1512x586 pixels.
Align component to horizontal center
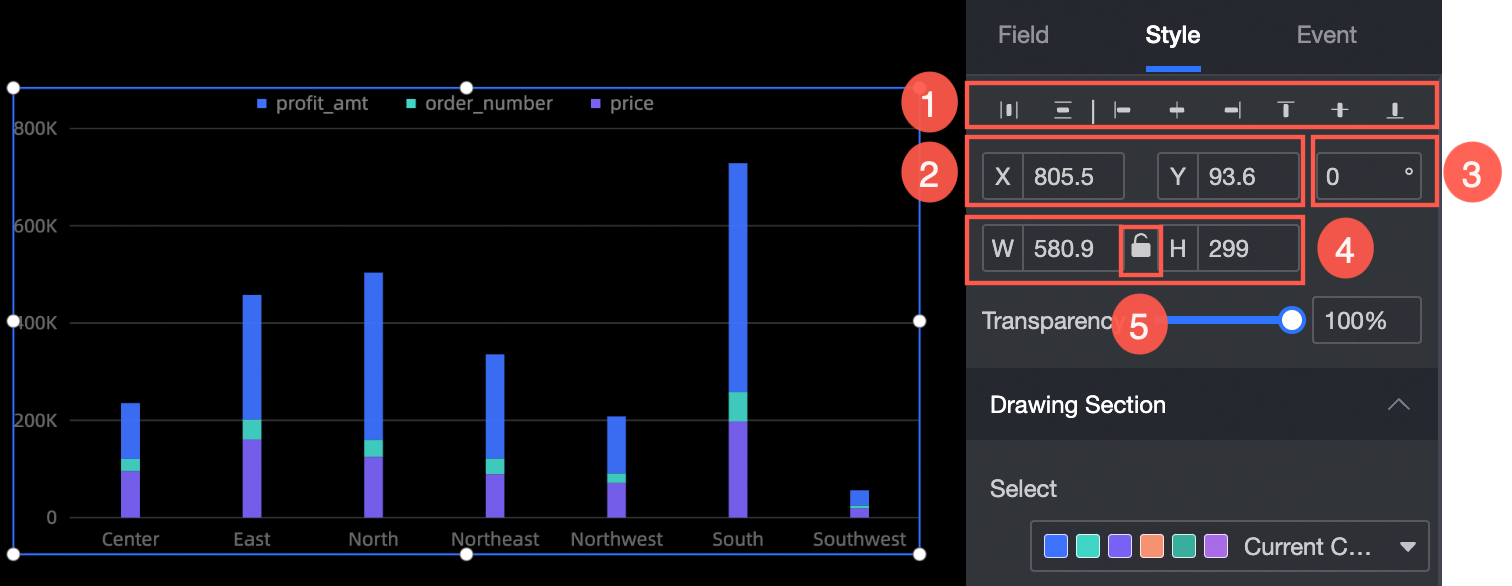tap(1177, 110)
